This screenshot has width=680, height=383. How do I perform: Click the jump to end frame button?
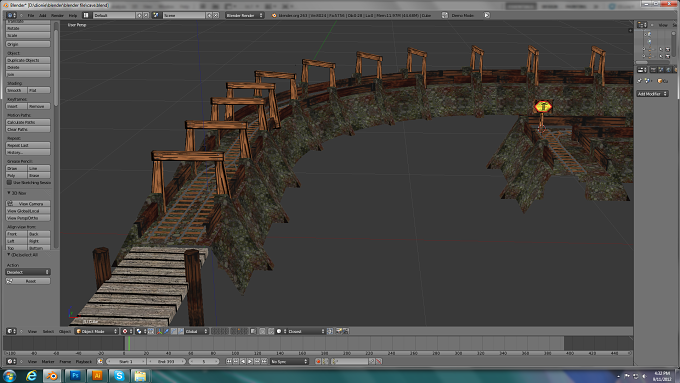[264, 361]
